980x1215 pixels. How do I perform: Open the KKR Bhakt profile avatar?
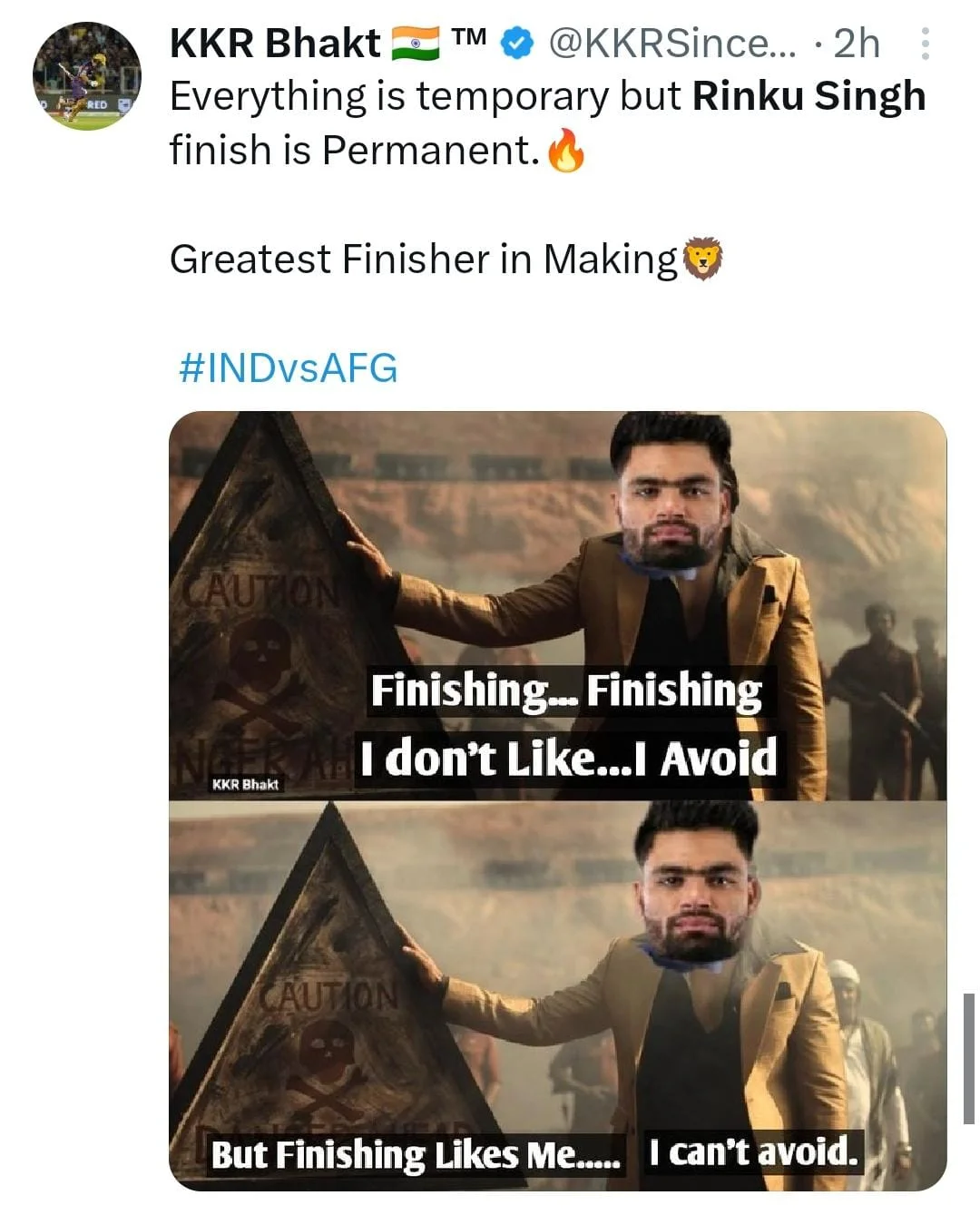(x=87, y=76)
